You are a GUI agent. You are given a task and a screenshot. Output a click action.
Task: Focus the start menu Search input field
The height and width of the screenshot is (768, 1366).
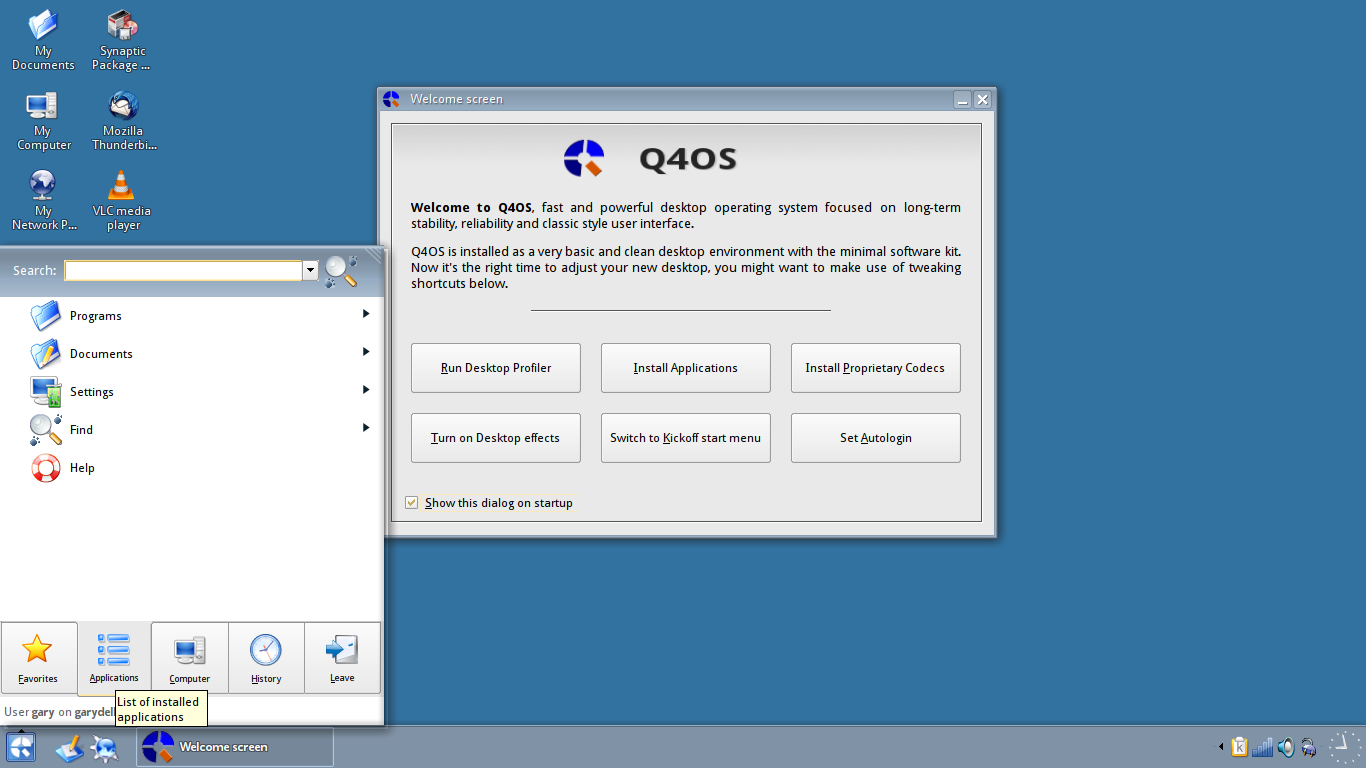tap(184, 271)
